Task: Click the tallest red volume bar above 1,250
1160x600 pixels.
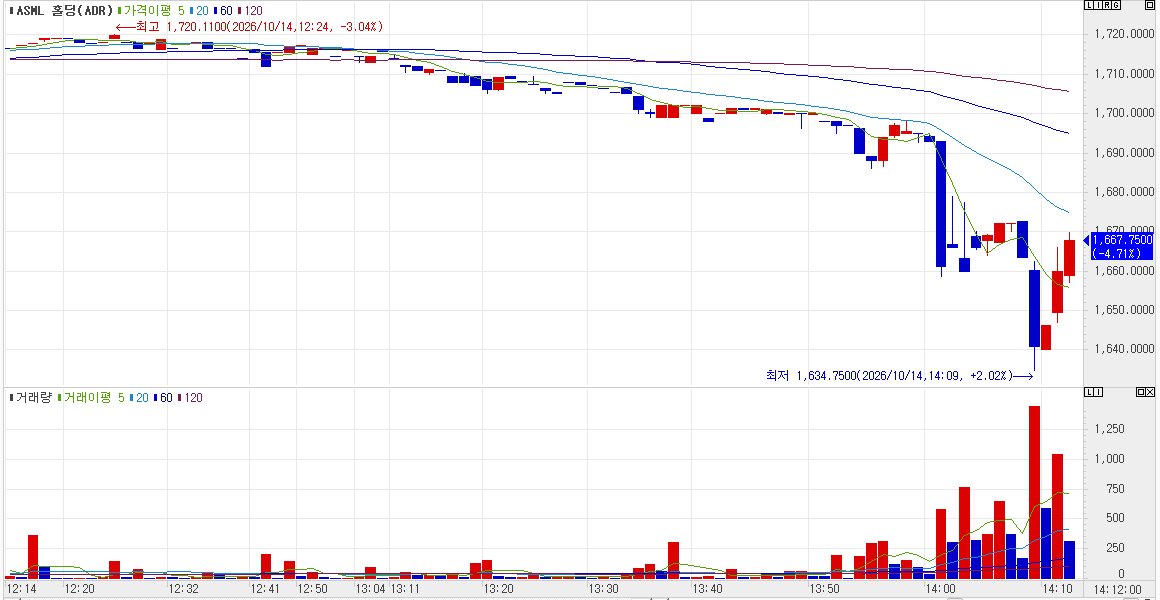Action: click(1034, 492)
